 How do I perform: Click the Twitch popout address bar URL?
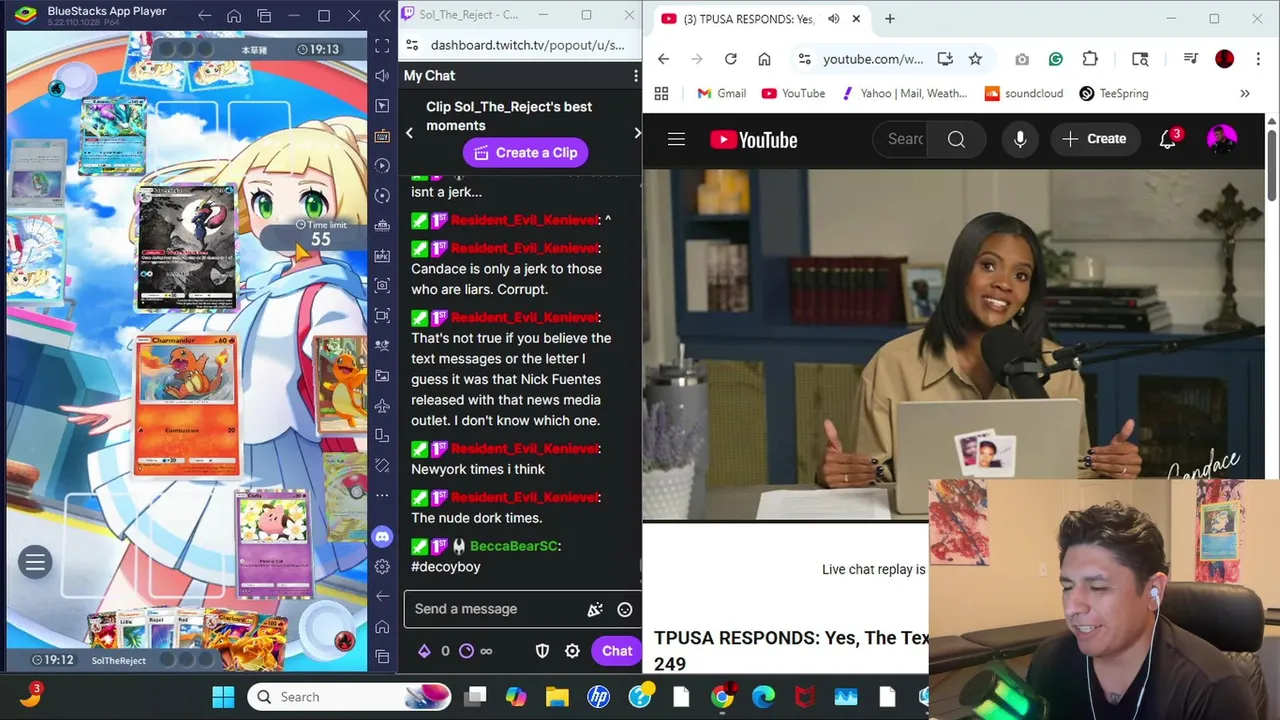click(x=527, y=45)
